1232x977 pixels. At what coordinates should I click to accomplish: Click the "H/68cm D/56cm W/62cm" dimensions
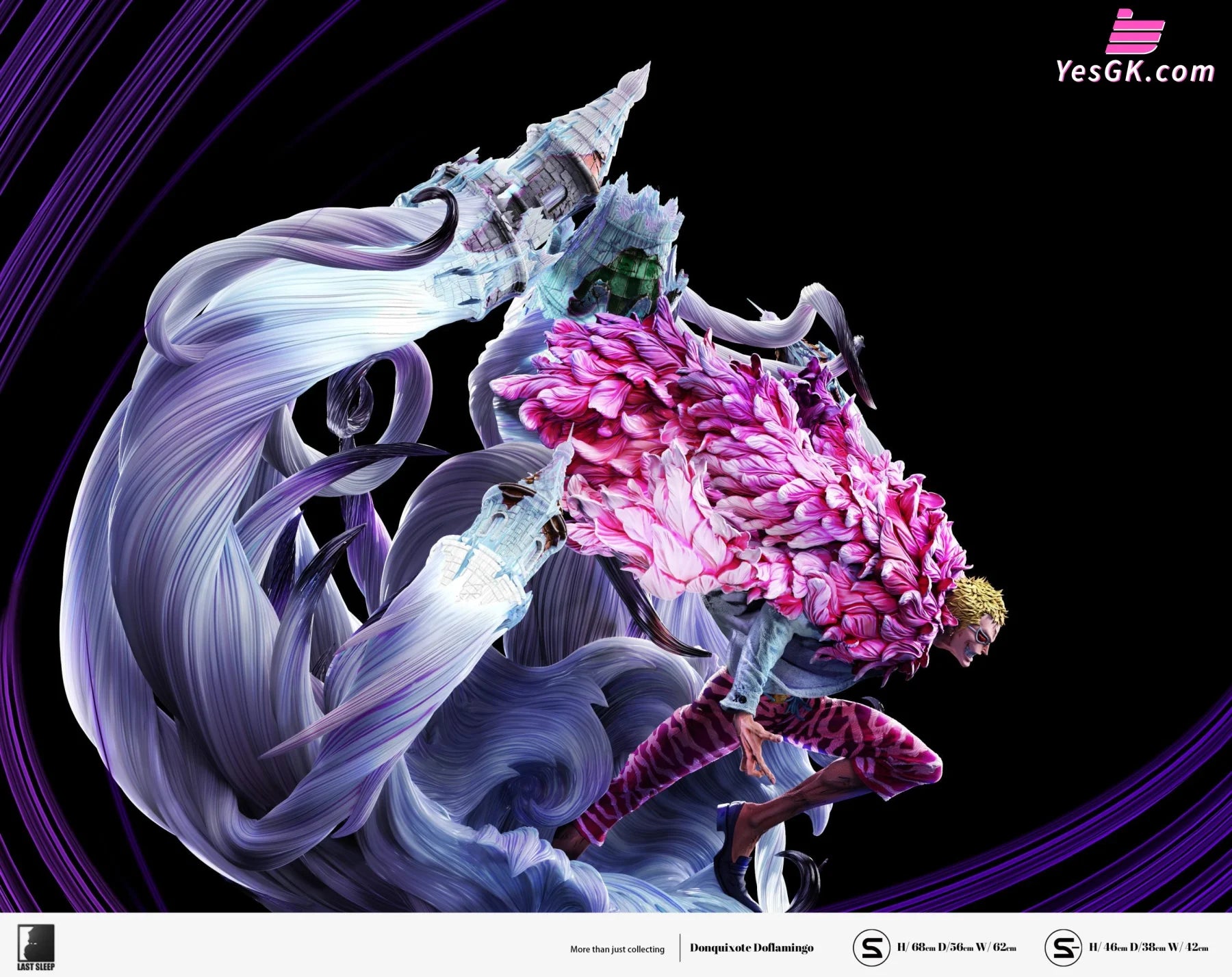pyautogui.click(x=957, y=948)
